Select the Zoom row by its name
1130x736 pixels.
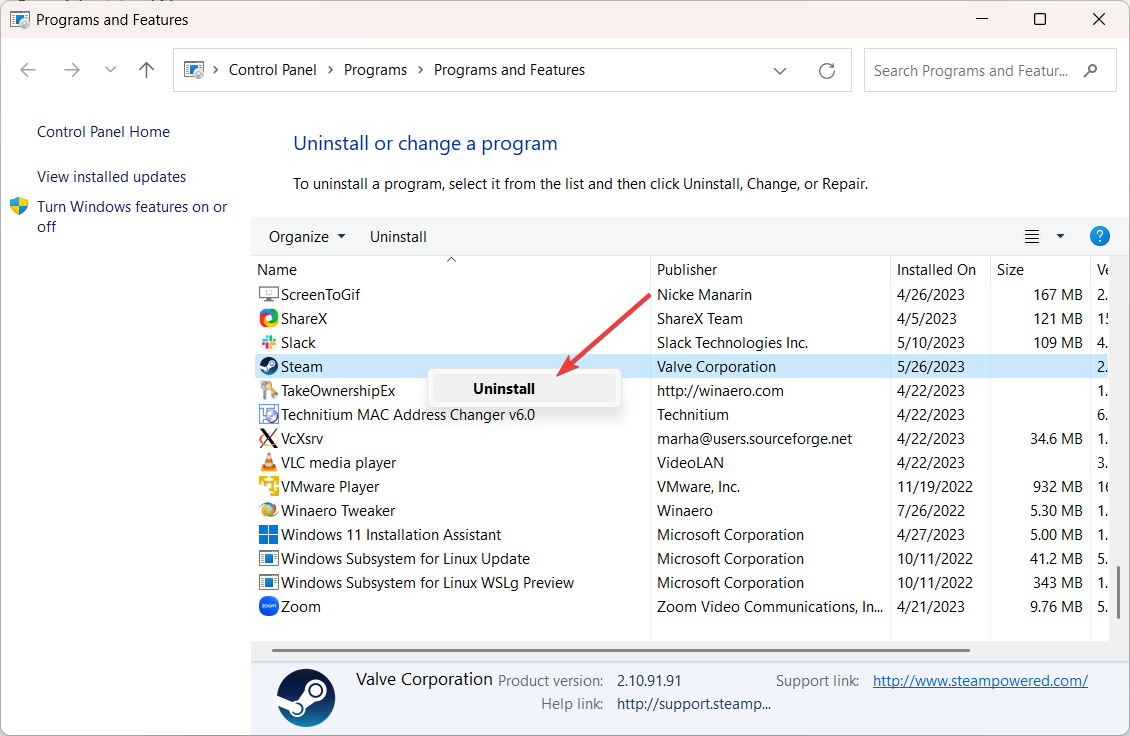click(x=301, y=606)
